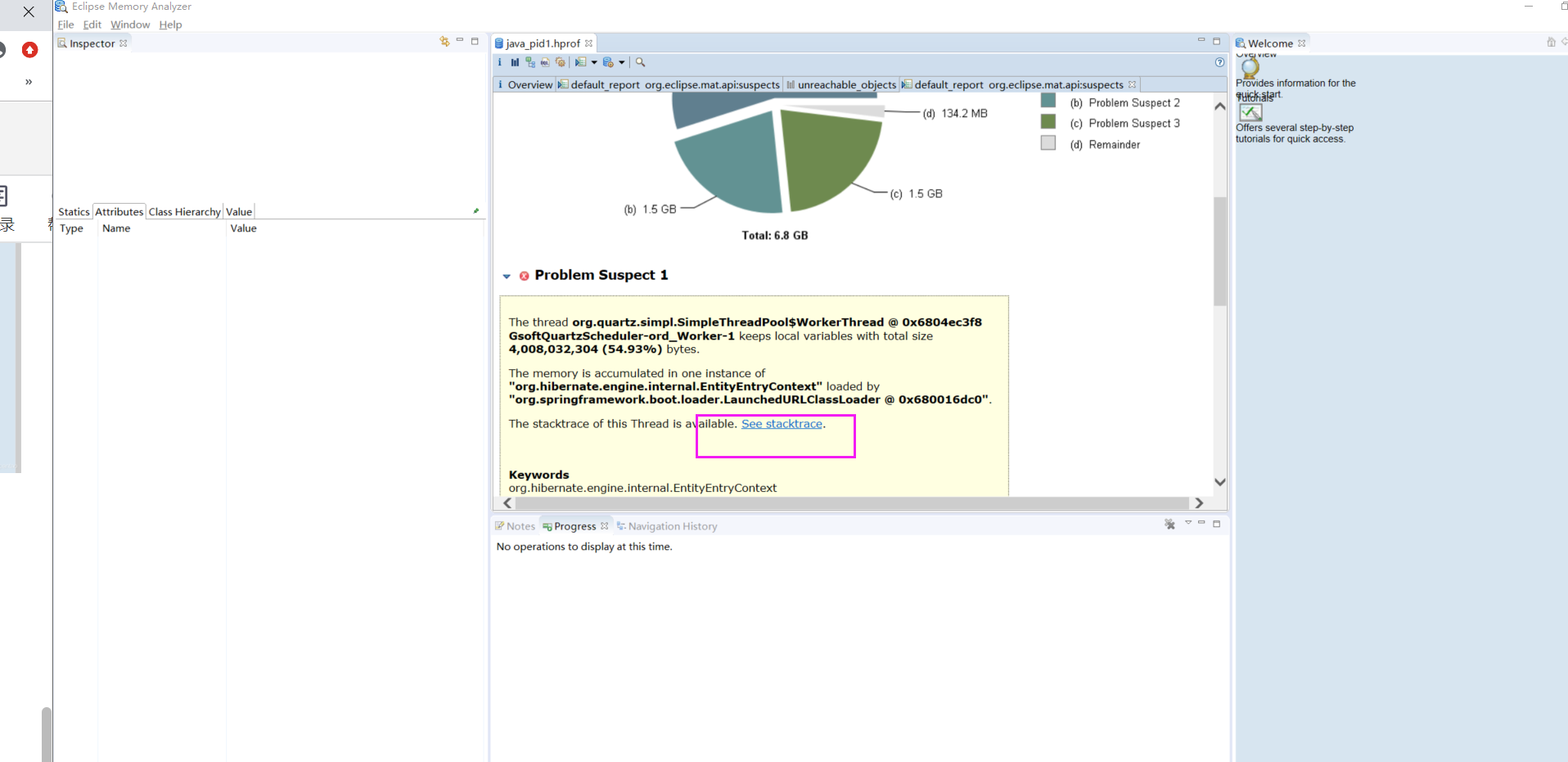Image resolution: width=1568 pixels, height=762 pixels.
Task: Maximize the heap dump editor area
Action: 1216,41
